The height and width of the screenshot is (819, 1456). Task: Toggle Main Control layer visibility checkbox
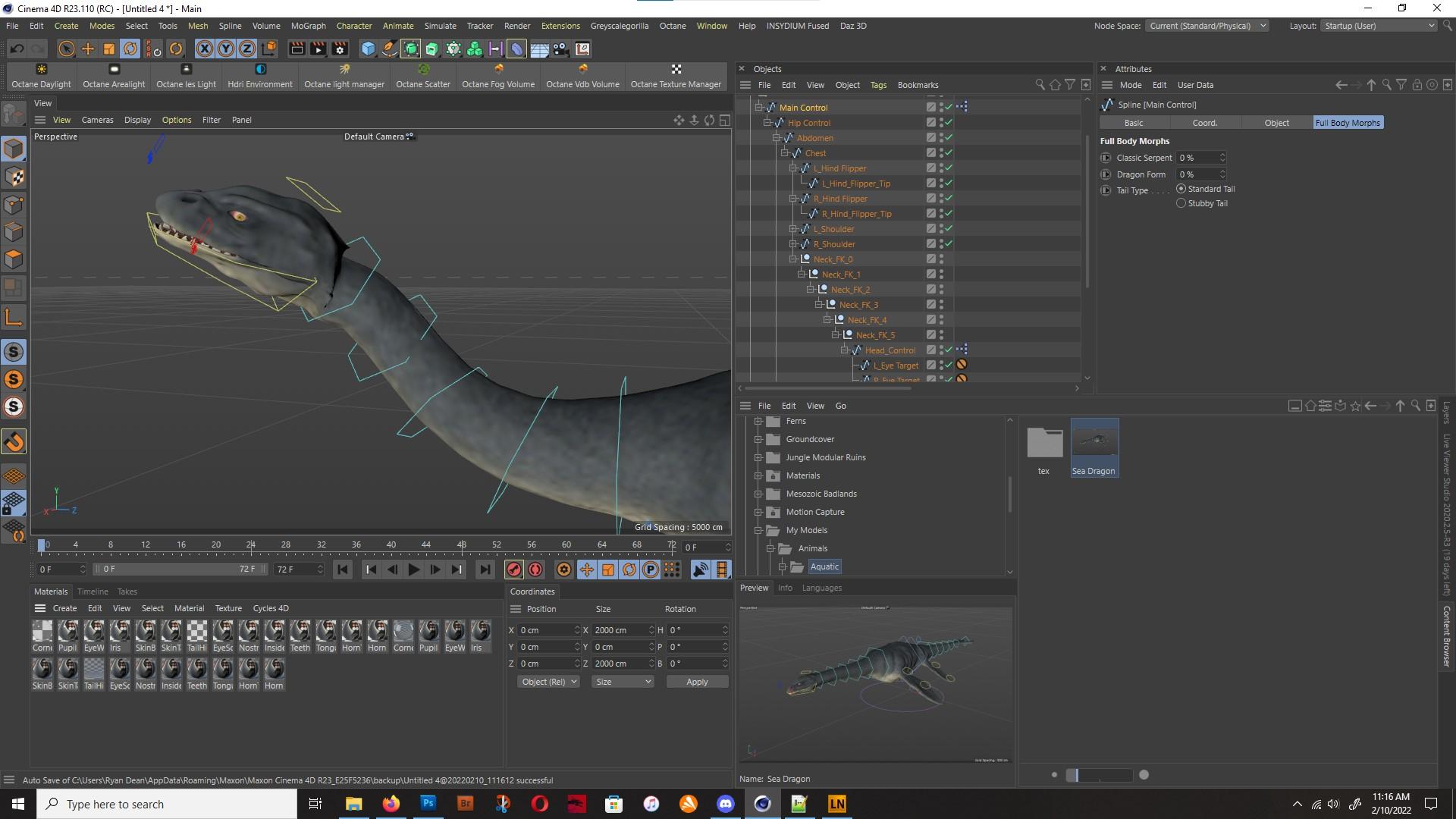click(x=930, y=107)
